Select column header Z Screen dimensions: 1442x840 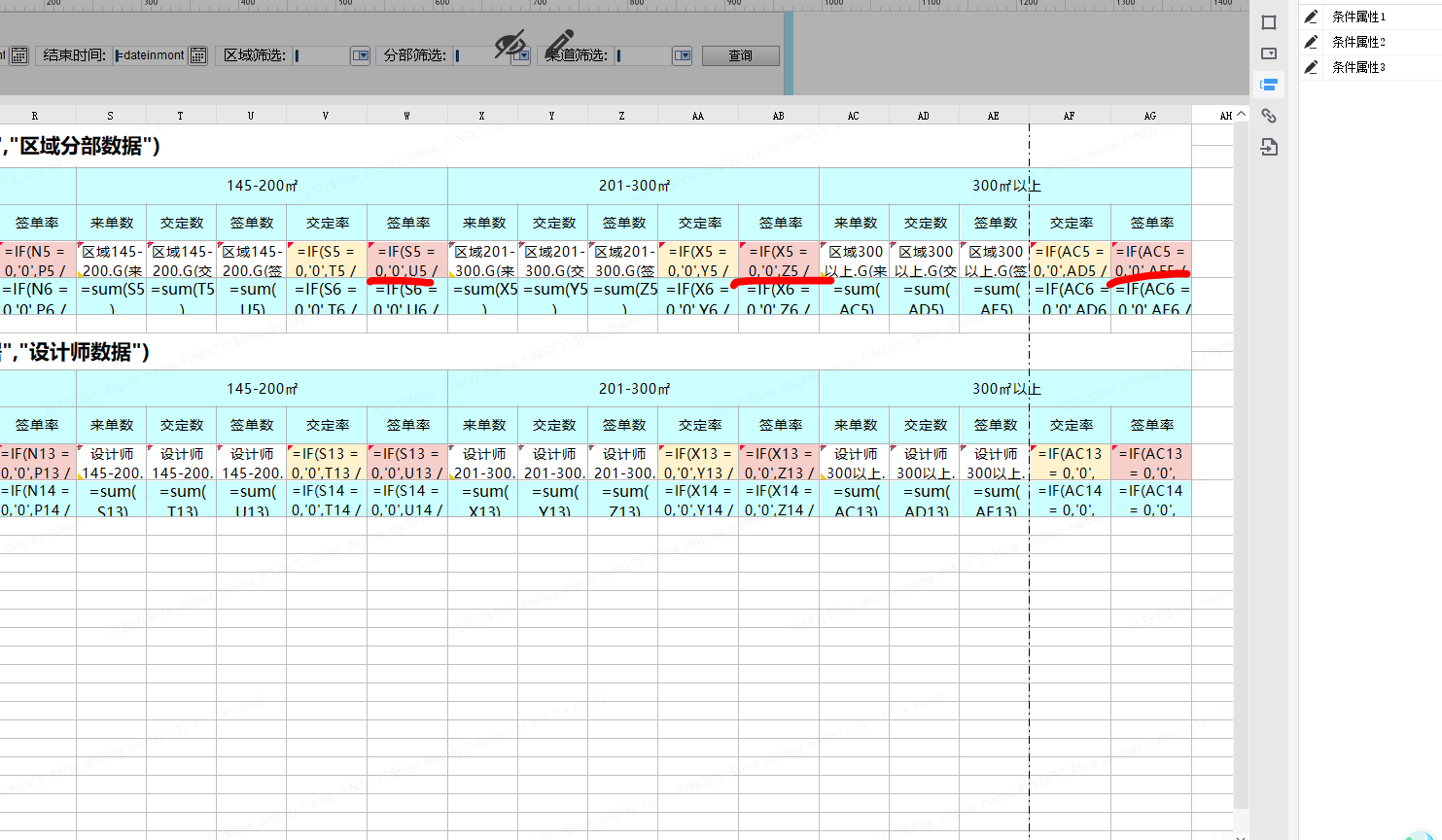(622, 116)
